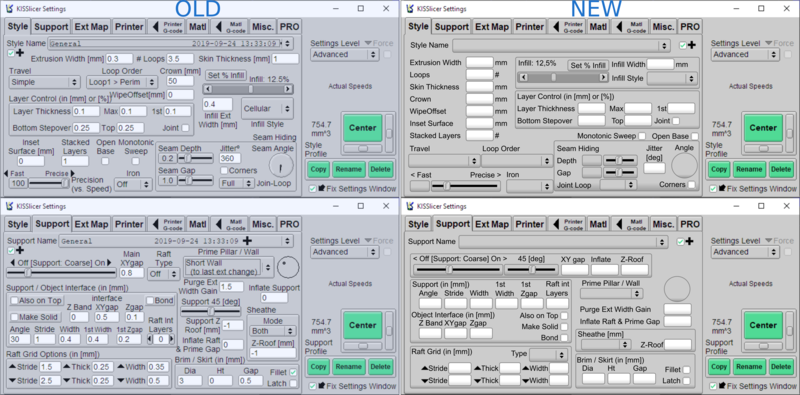This screenshot has width=800, height=395.
Task: Open Printer G-code tab in OLD Support window
Action: click(166, 224)
